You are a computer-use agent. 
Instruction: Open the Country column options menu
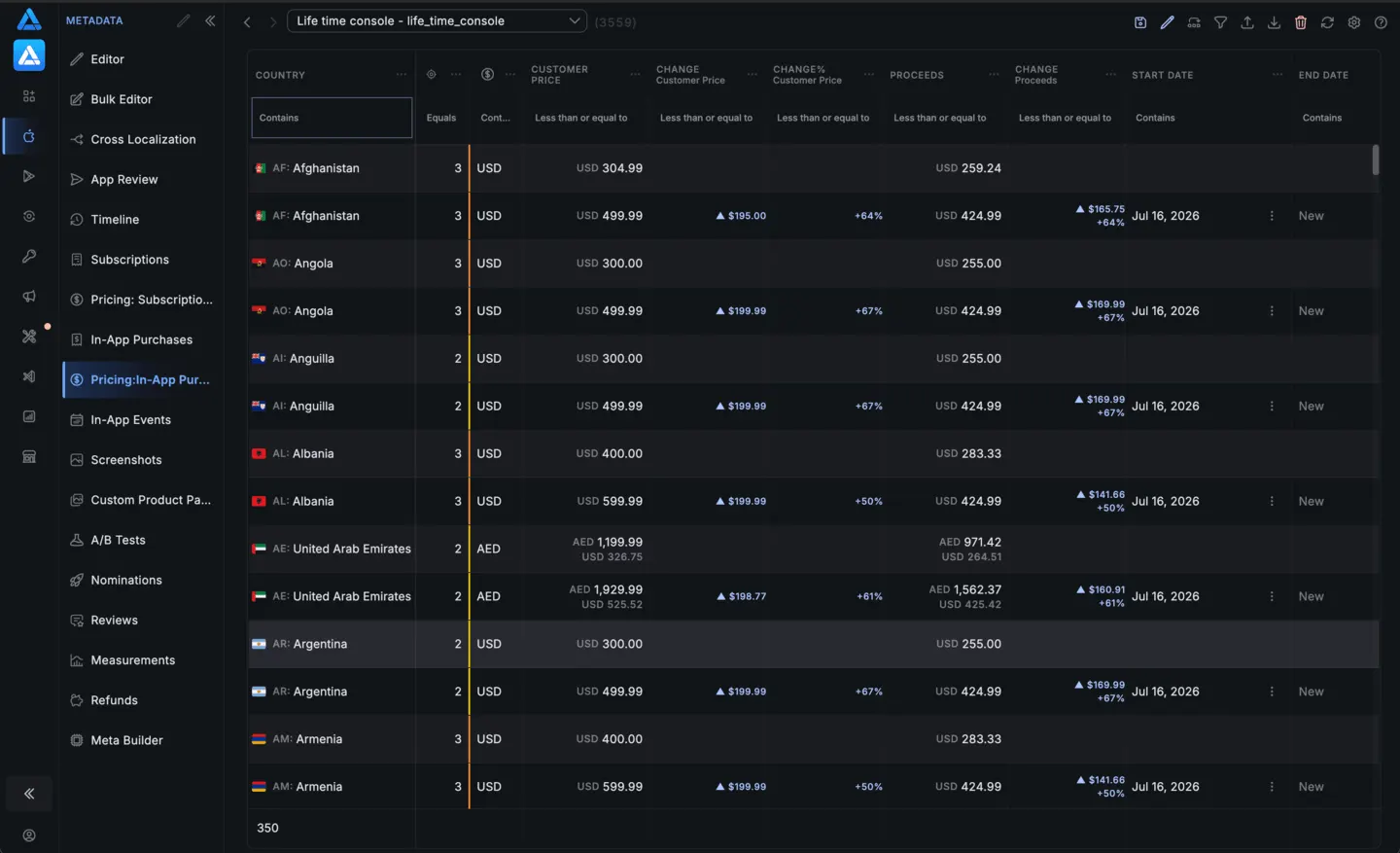402,75
